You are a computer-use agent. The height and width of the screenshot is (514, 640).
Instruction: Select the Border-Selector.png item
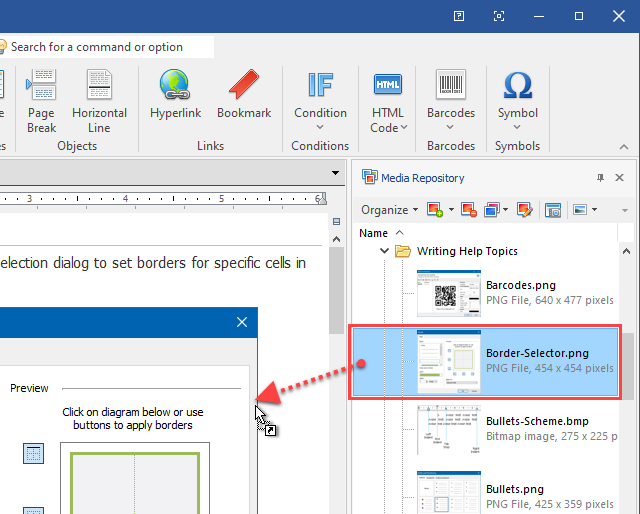(485, 362)
